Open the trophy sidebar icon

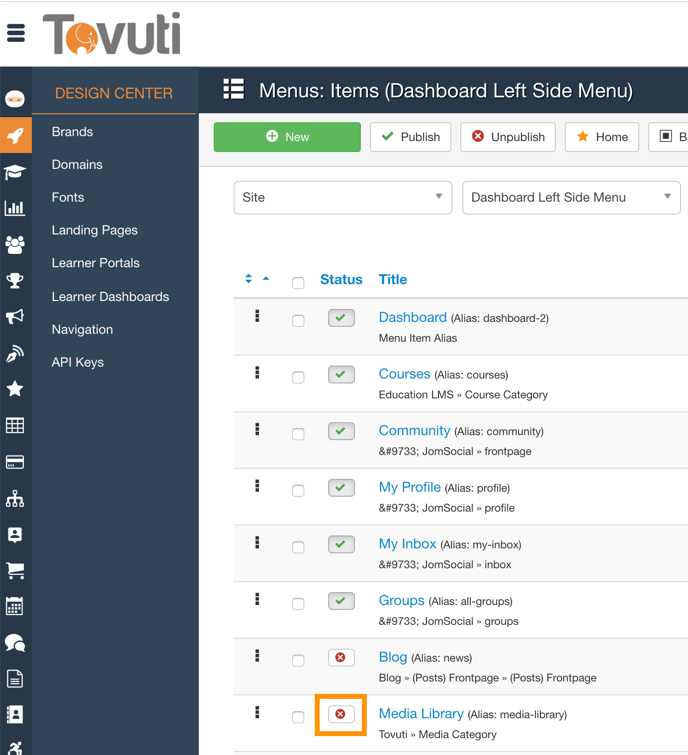tap(15, 281)
